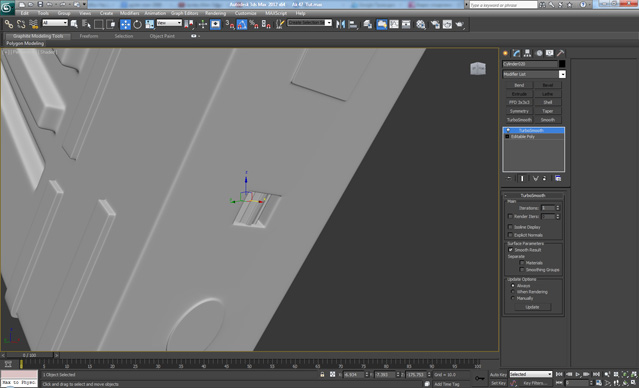Click Edit Named Selection Sets icon
This screenshot has height=388, width=639.
point(280,24)
